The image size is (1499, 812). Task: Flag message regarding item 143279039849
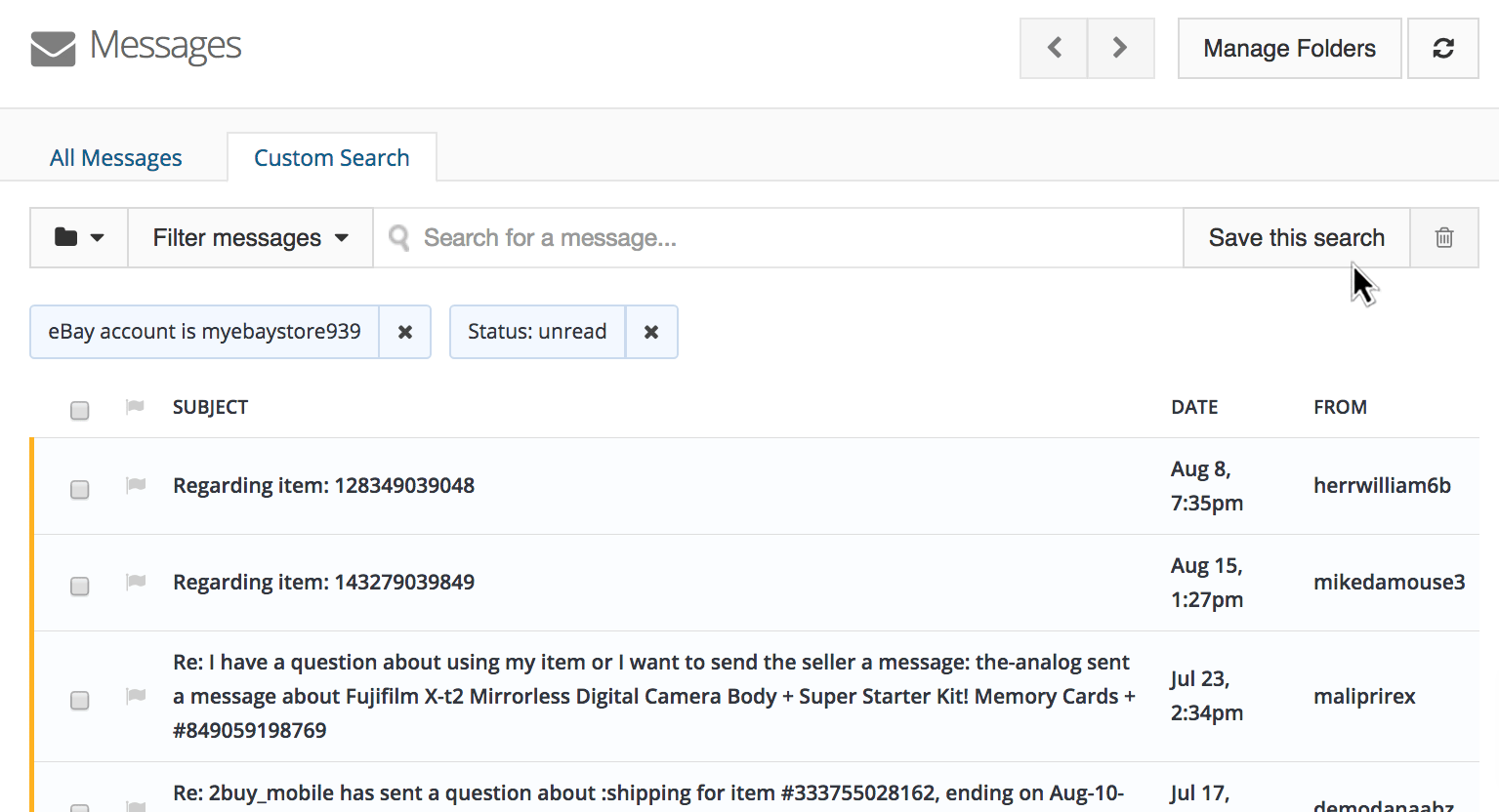136,582
